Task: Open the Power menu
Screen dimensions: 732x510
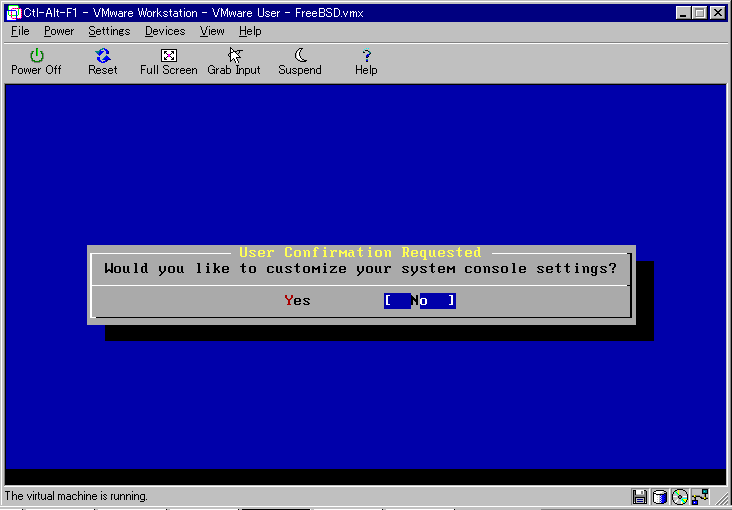Action: (x=59, y=31)
